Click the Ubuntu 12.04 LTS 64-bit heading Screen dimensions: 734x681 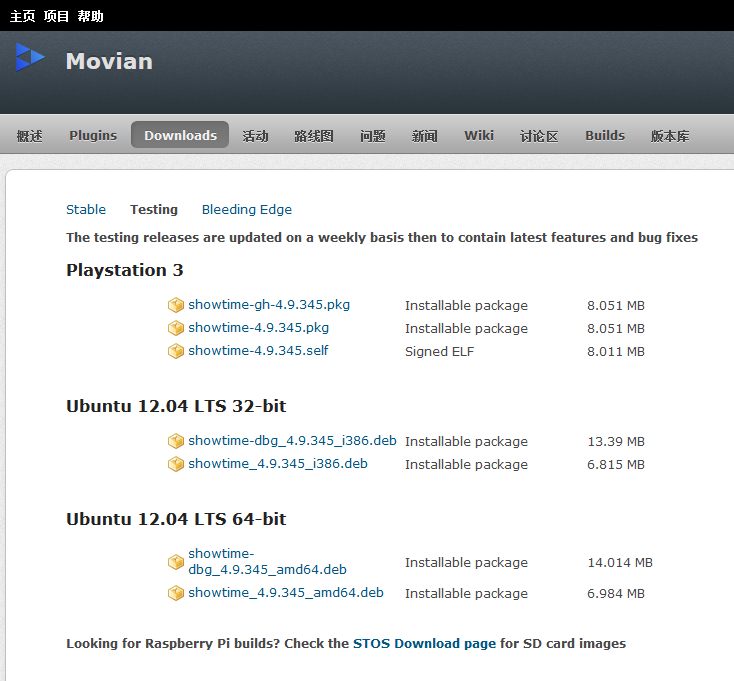click(176, 519)
